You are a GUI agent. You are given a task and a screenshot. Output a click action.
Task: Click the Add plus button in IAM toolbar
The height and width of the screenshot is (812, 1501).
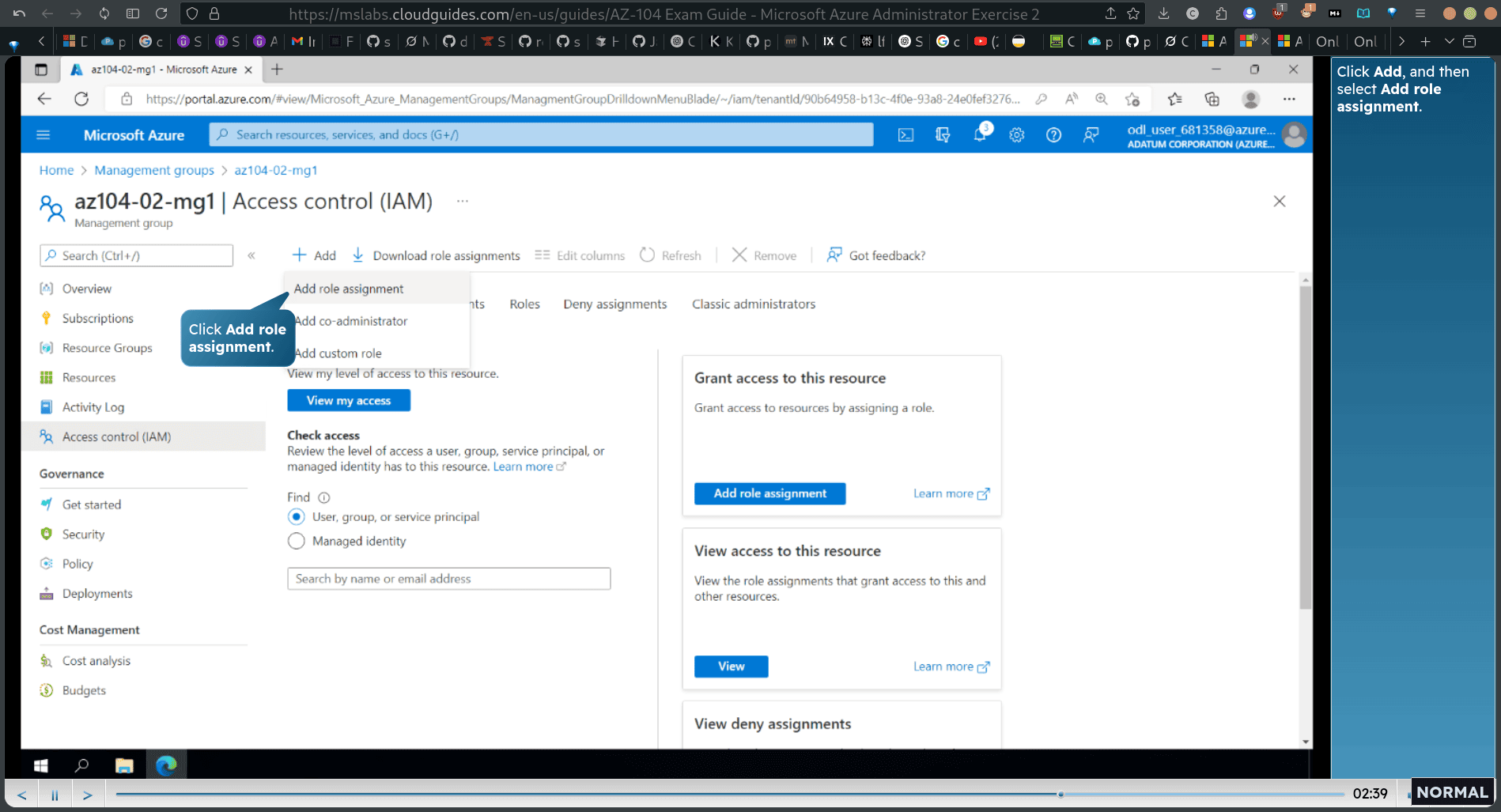click(x=314, y=255)
